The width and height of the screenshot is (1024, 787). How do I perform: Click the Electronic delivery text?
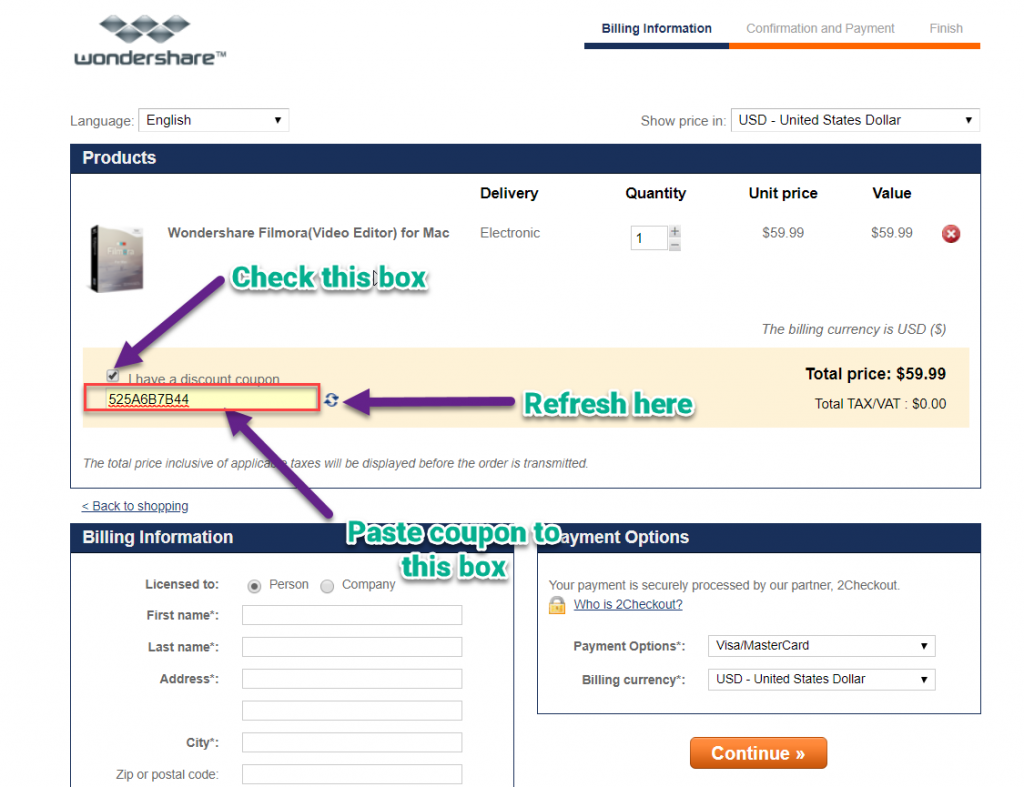coord(510,233)
